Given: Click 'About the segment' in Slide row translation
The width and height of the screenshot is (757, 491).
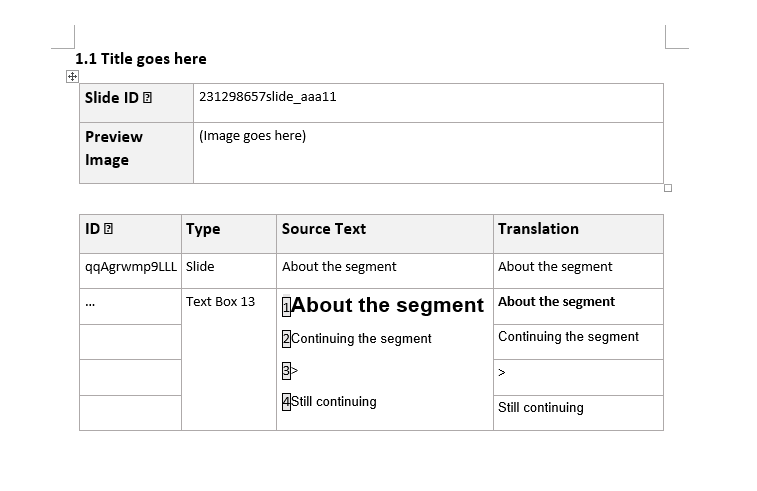Looking at the screenshot, I should (x=555, y=267).
